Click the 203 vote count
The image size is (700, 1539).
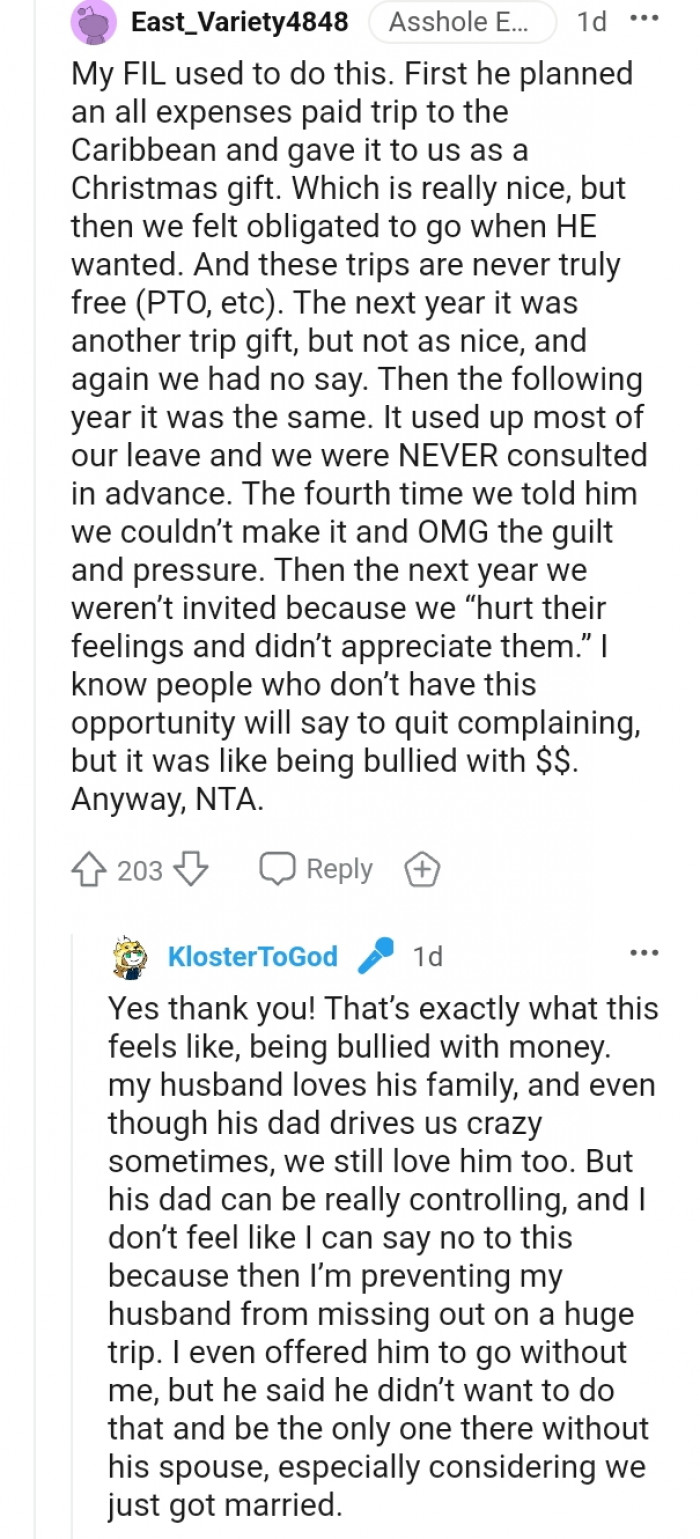coord(138,869)
